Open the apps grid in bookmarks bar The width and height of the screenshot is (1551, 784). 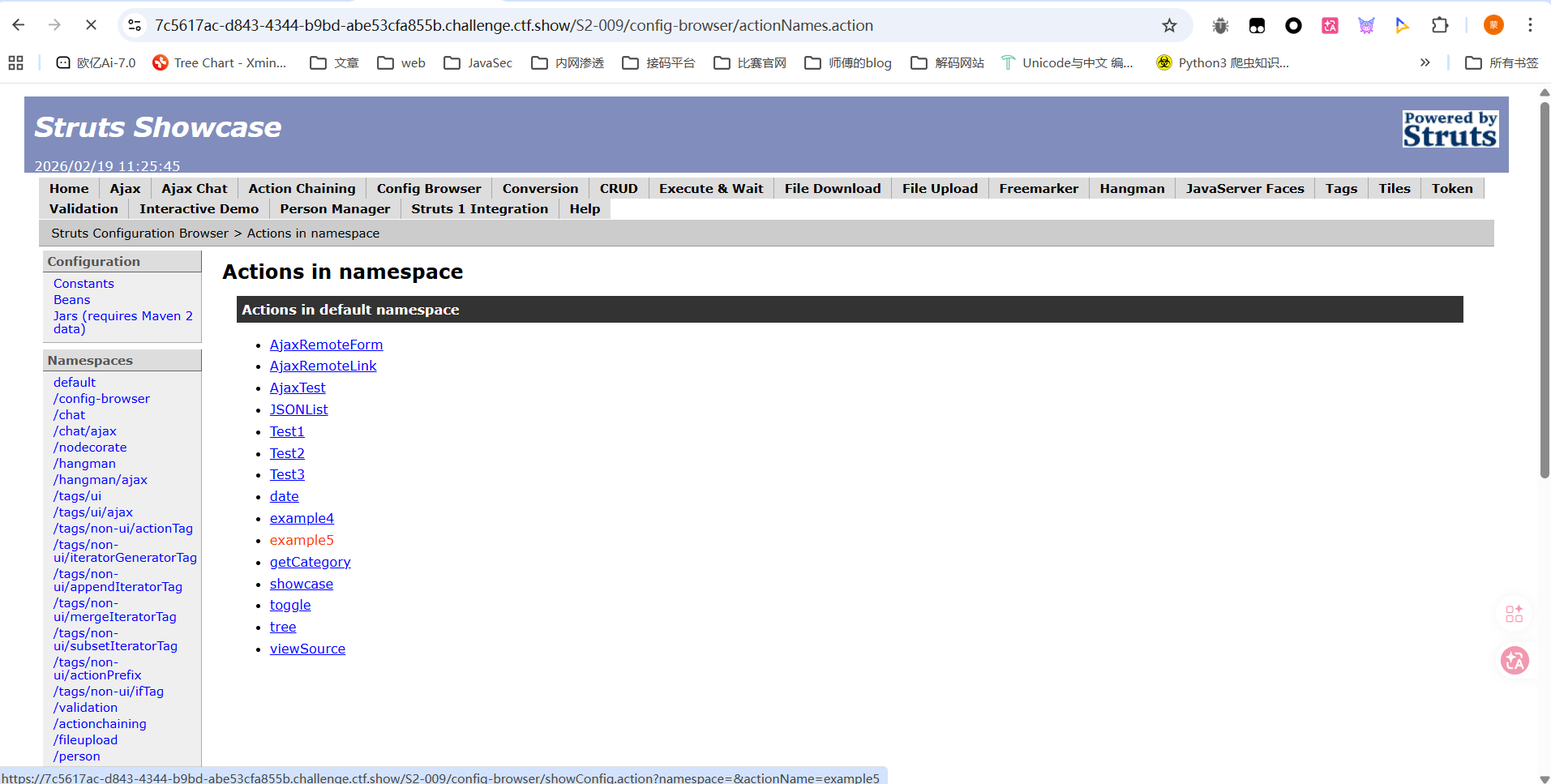15,63
